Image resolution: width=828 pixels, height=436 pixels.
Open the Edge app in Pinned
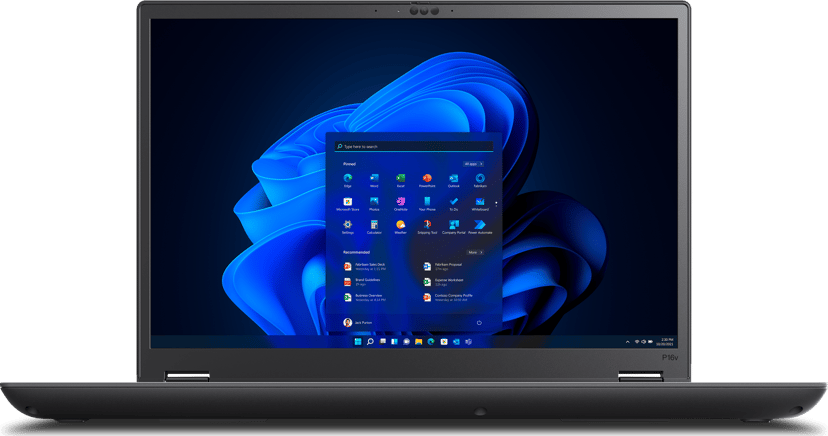[x=347, y=179]
